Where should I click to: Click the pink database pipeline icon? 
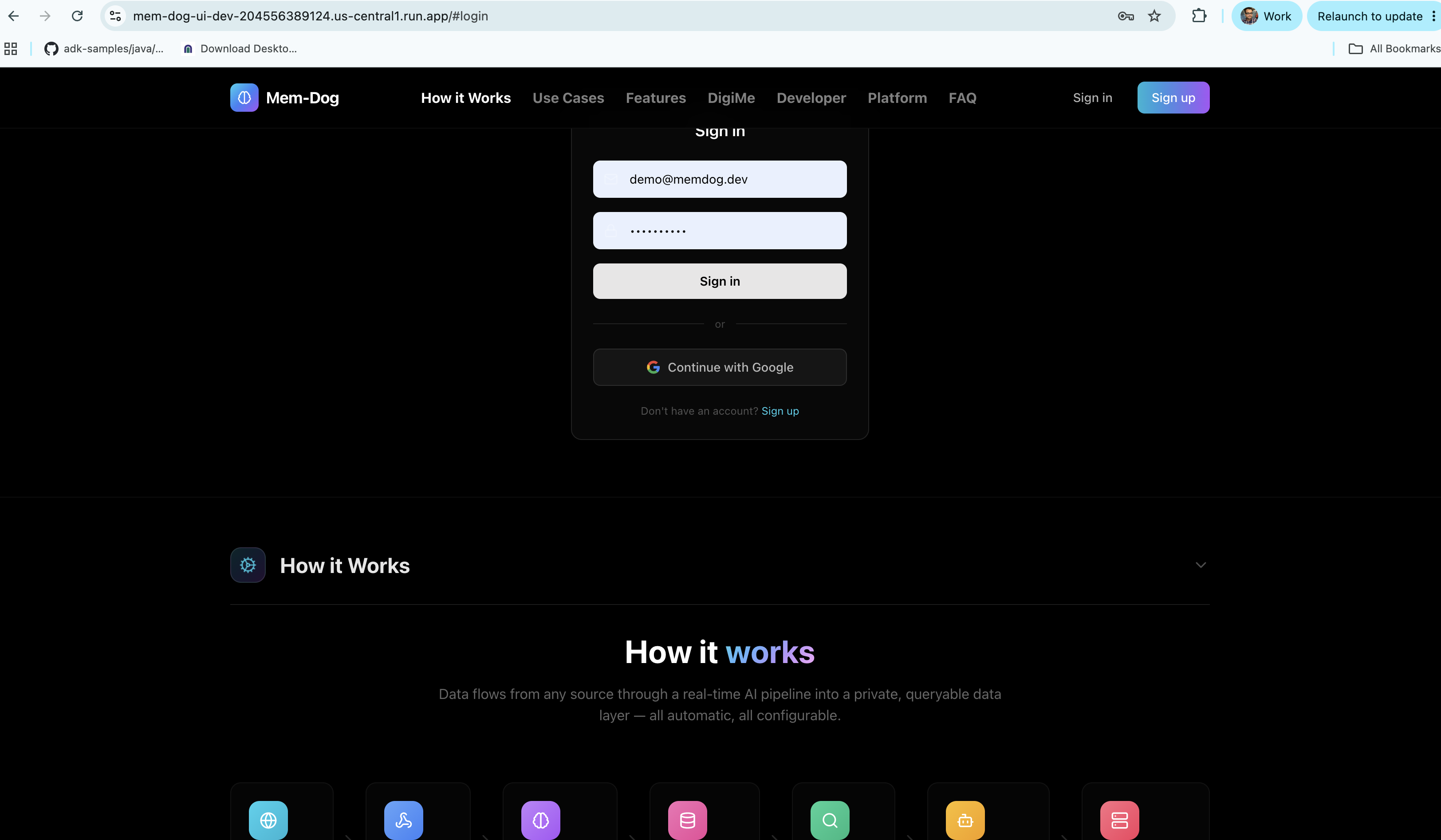click(x=687, y=820)
